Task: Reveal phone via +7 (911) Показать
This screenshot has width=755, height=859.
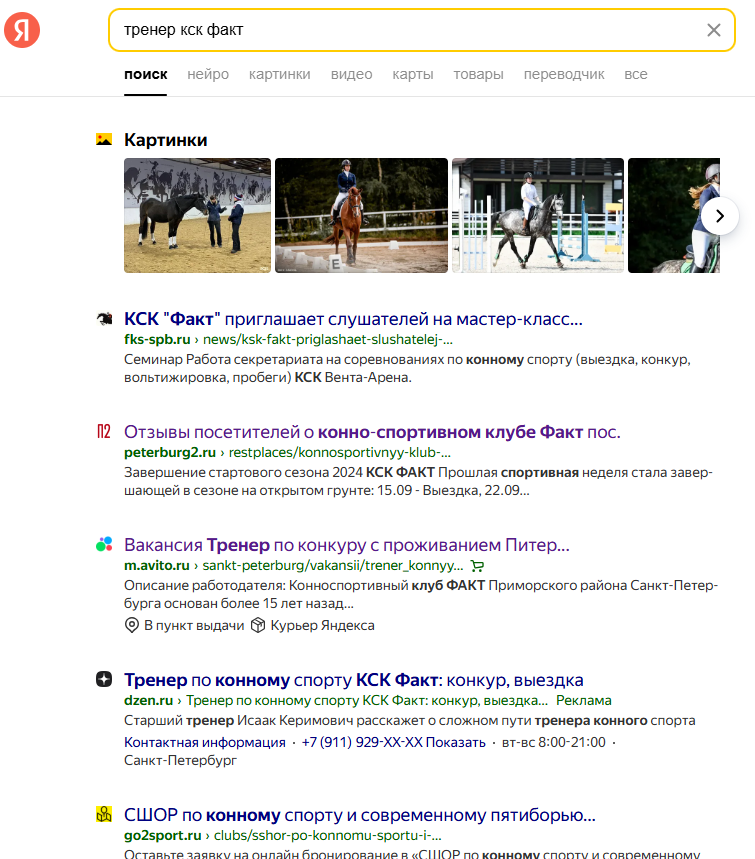Action: tap(393, 742)
